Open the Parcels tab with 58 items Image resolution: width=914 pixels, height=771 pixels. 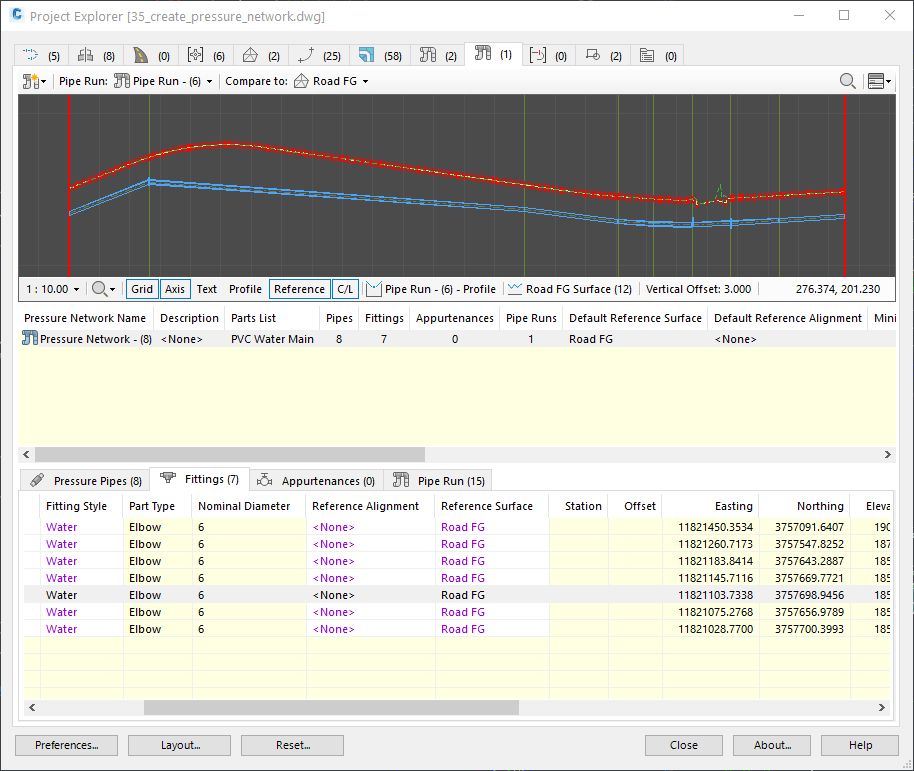coord(381,56)
